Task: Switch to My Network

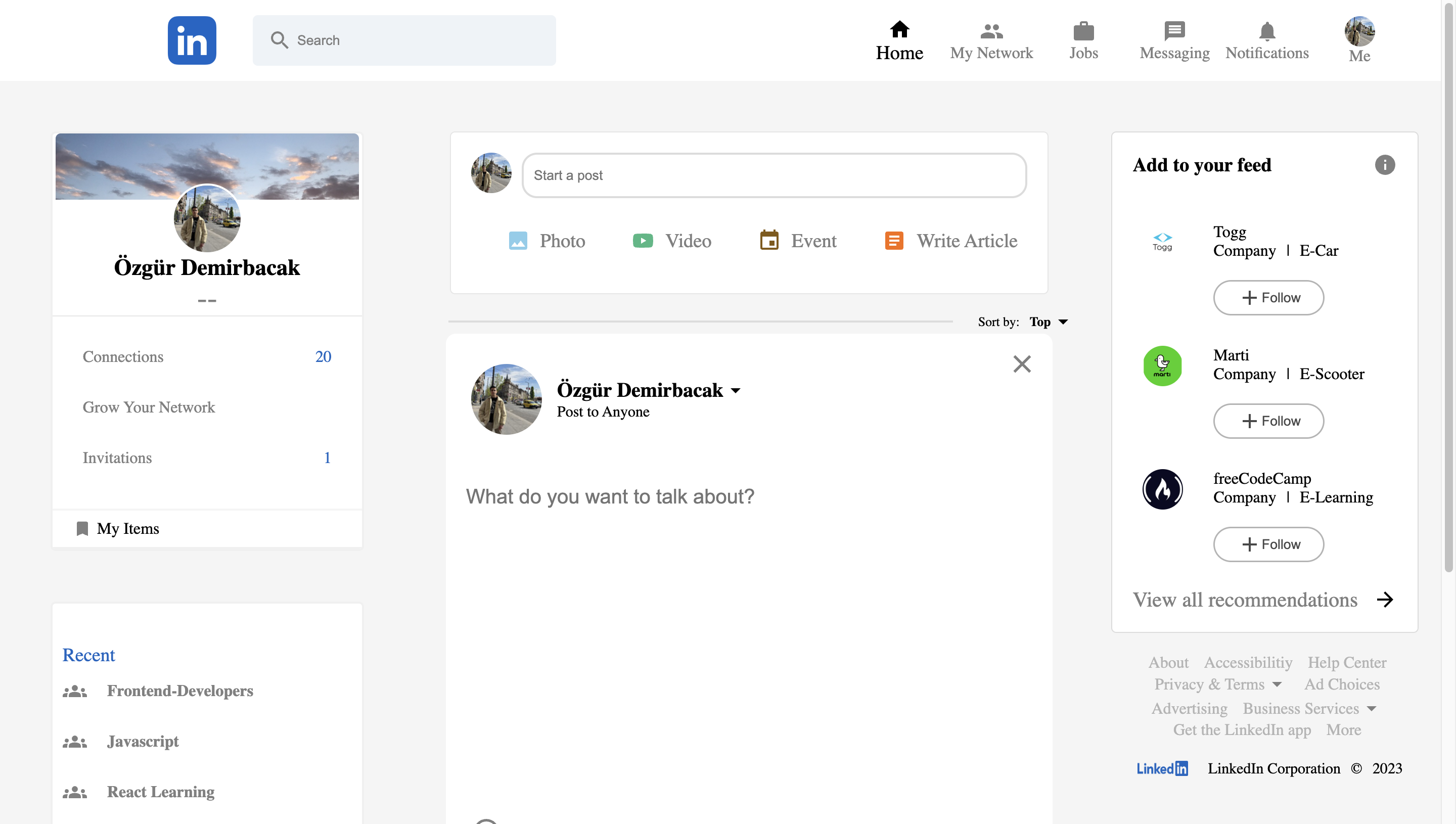Action: [991, 39]
